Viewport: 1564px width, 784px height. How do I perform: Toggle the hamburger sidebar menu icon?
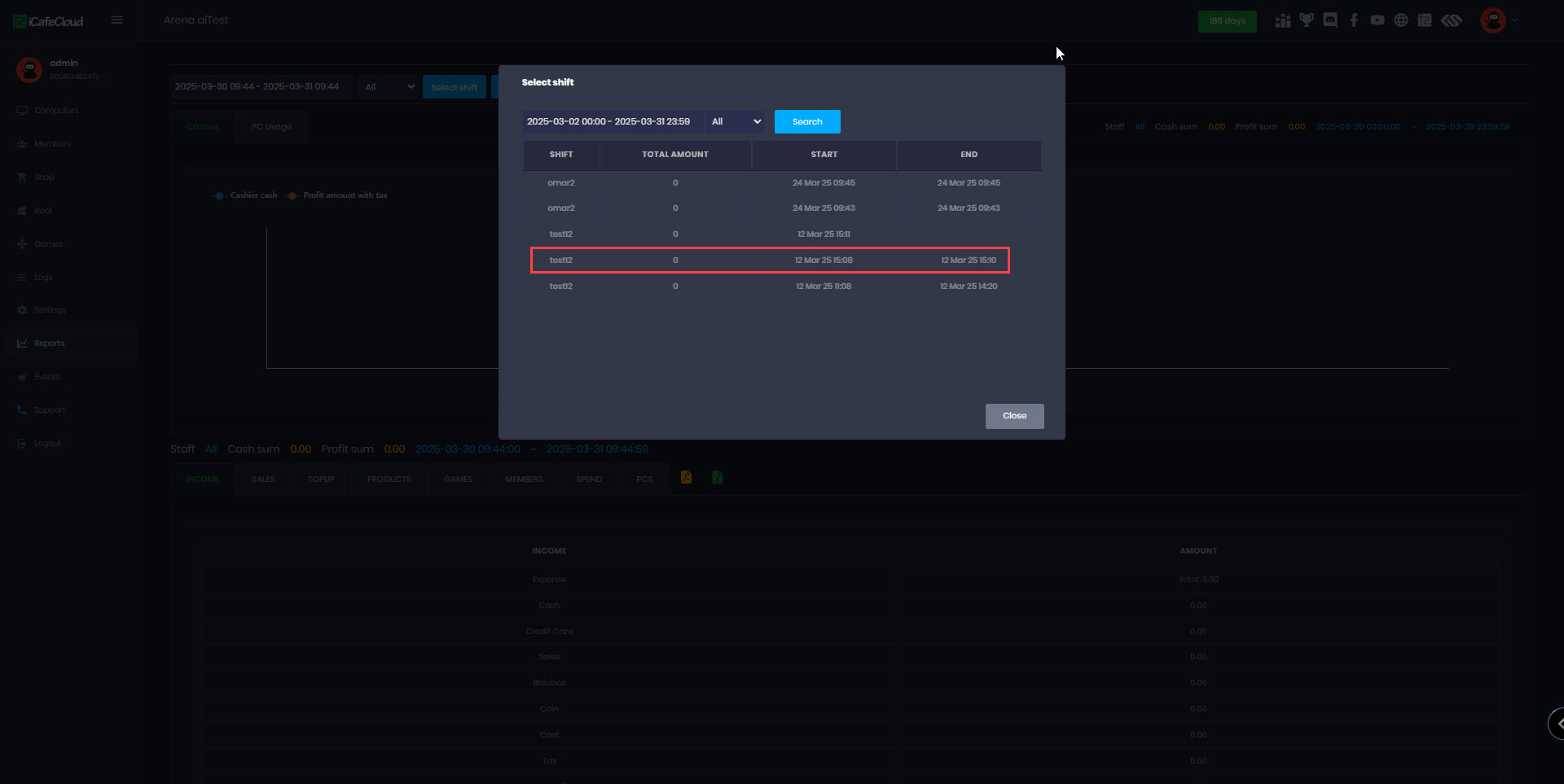[117, 20]
